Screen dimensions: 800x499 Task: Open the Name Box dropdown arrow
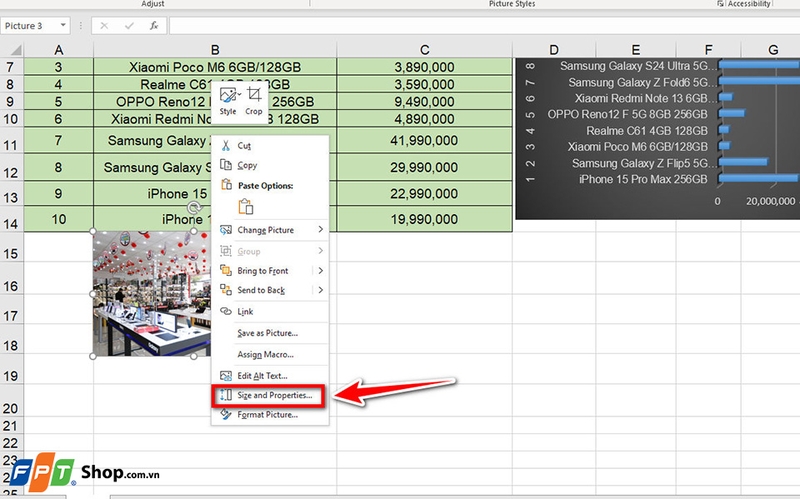(63, 26)
